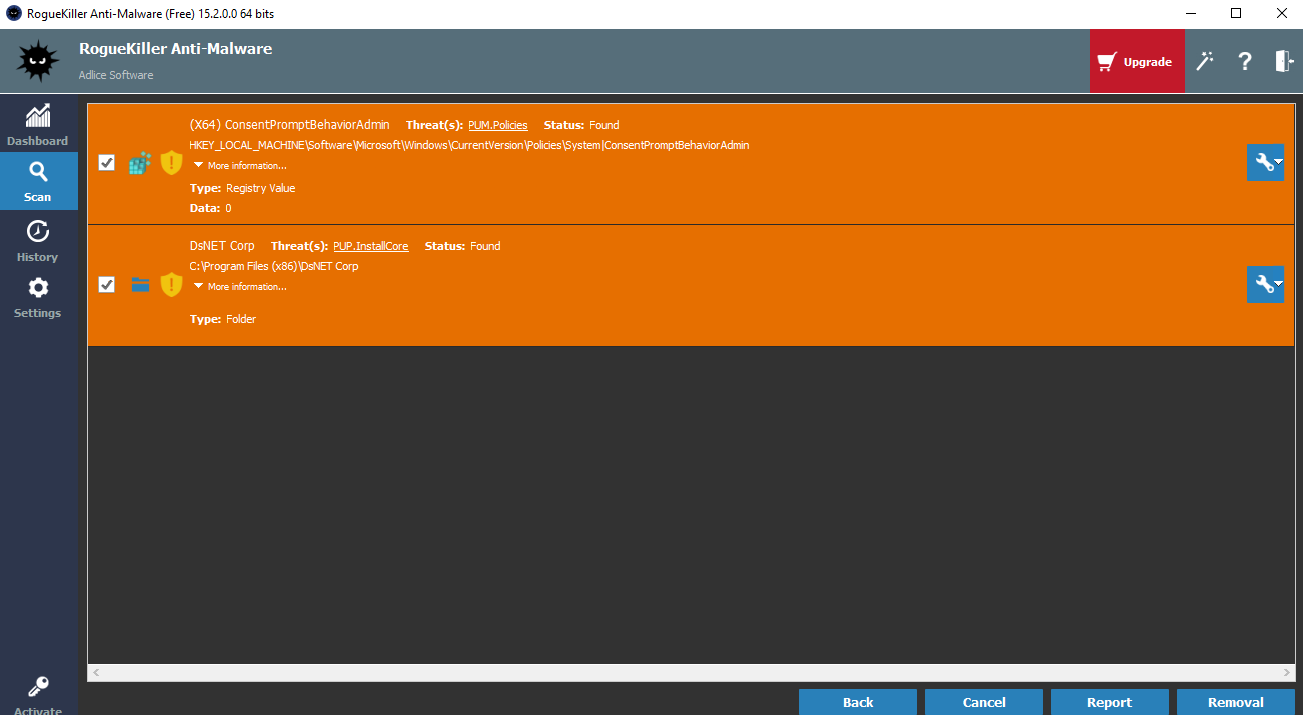Open the Dashboard section
The width and height of the screenshot is (1303, 715).
pyautogui.click(x=38, y=124)
